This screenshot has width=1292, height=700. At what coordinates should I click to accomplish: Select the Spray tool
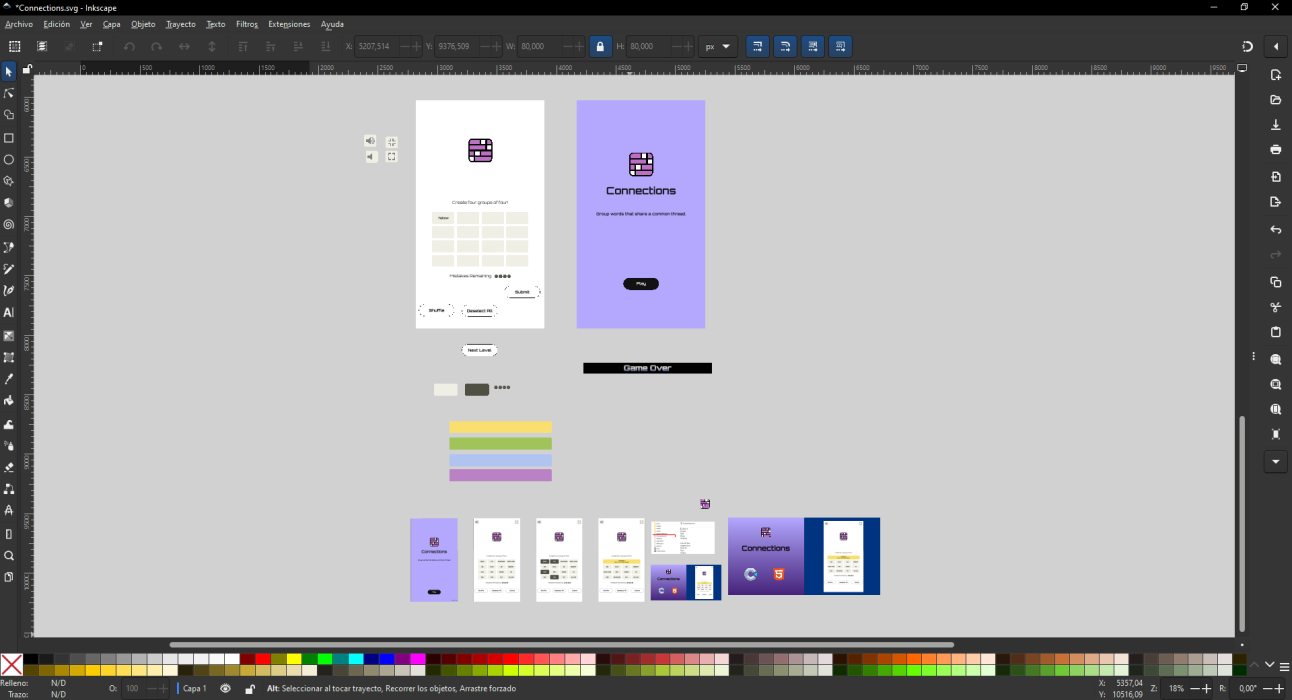(x=9, y=445)
